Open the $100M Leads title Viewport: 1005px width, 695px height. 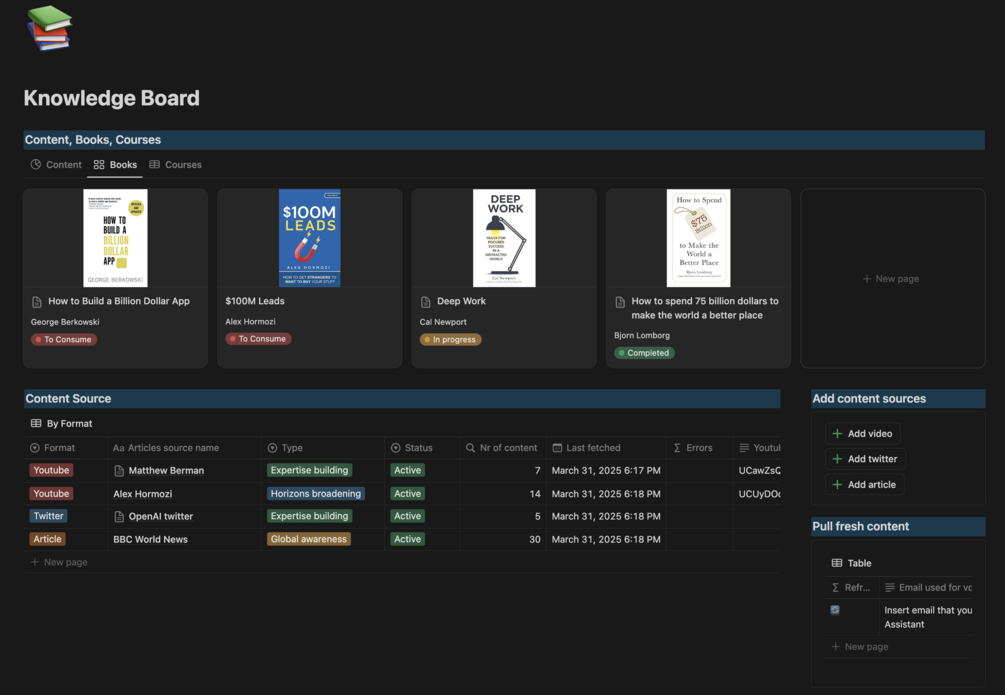[255, 301]
